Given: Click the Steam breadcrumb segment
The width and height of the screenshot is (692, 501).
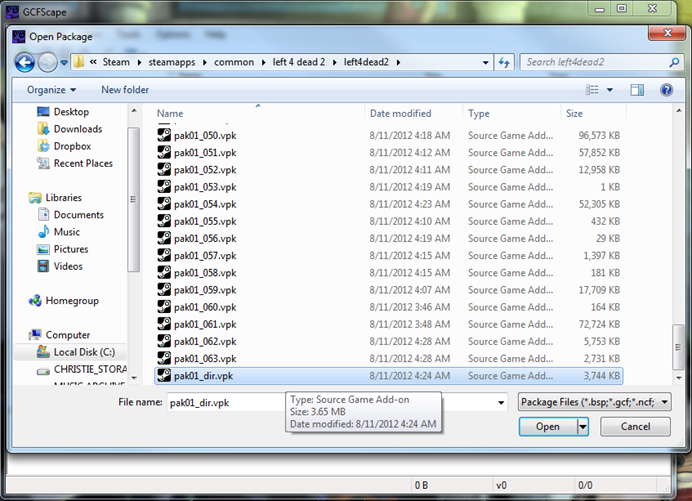Looking at the screenshot, I should pyautogui.click(x=116, y=62).
